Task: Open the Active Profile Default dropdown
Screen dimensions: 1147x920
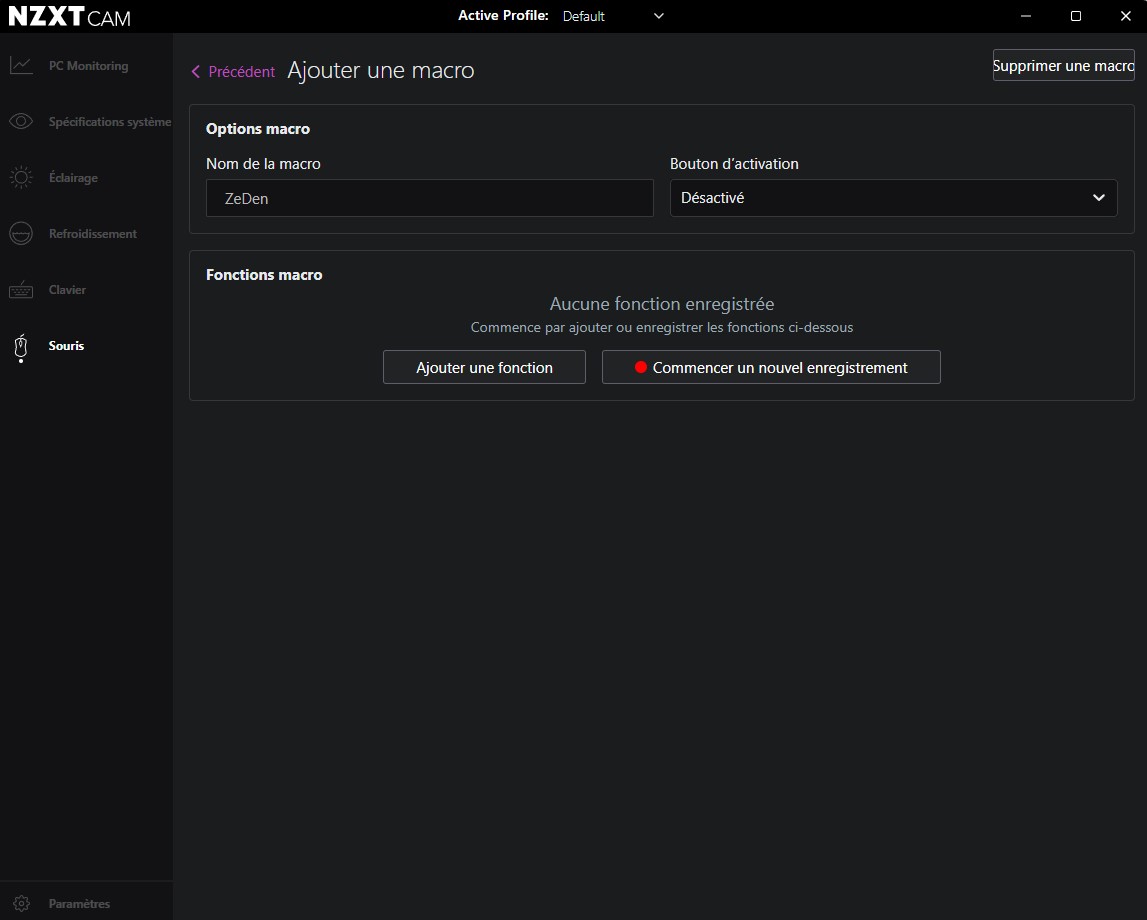Action: pyautogui.click(x=612, y=16)
